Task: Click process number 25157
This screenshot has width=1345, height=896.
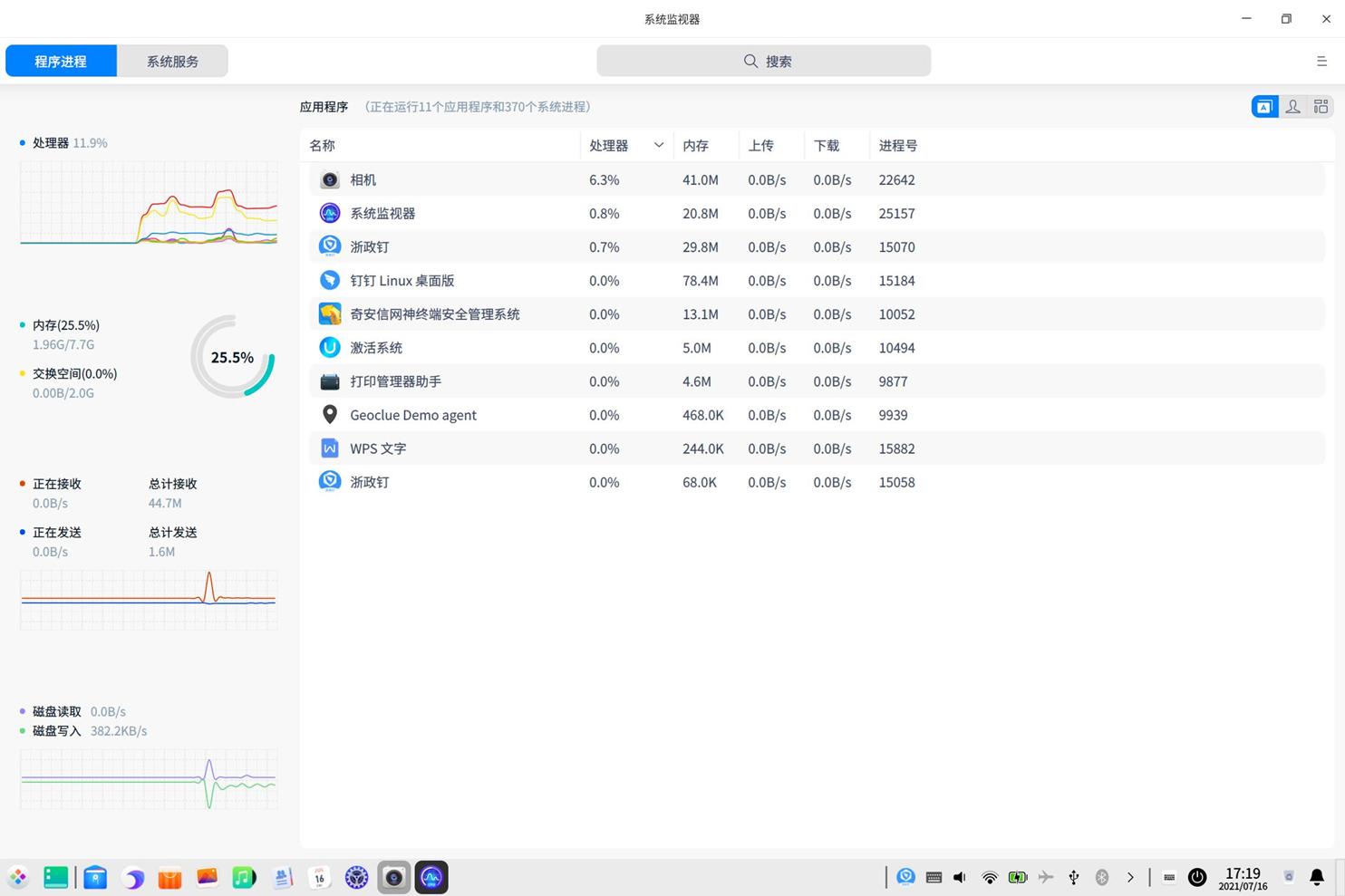Action: [896, 213]
